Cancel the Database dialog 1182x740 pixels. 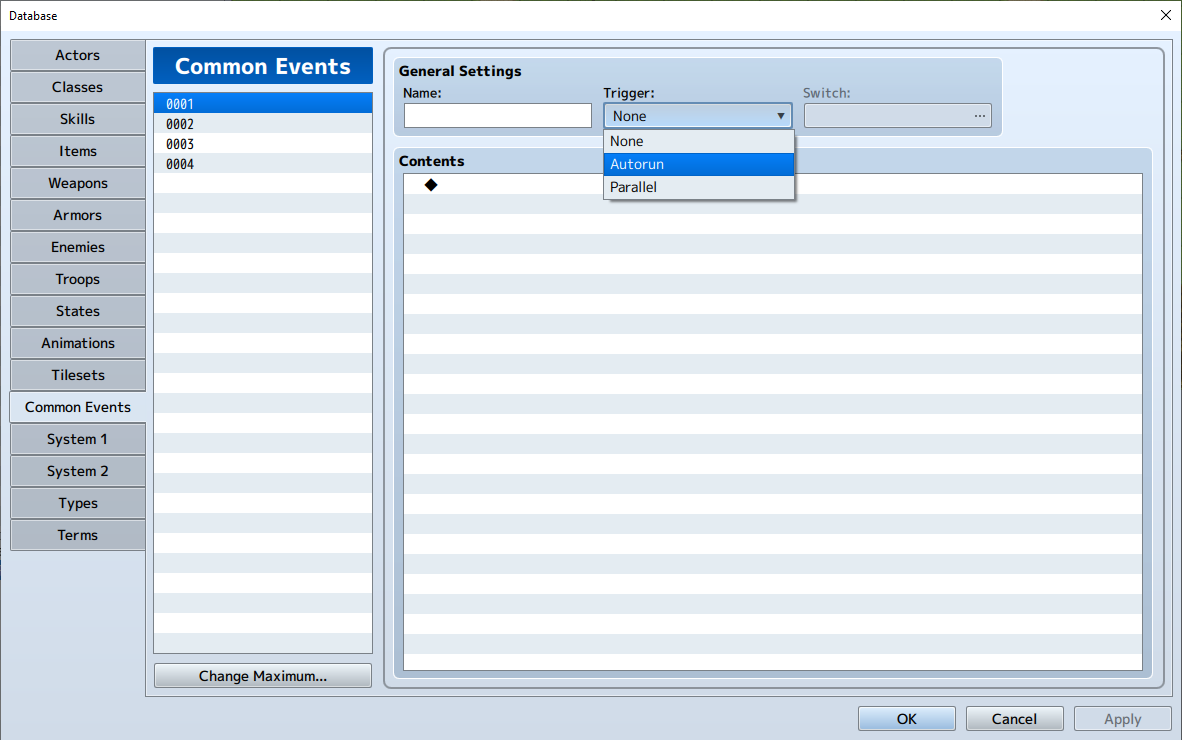tap(1014, 719)
